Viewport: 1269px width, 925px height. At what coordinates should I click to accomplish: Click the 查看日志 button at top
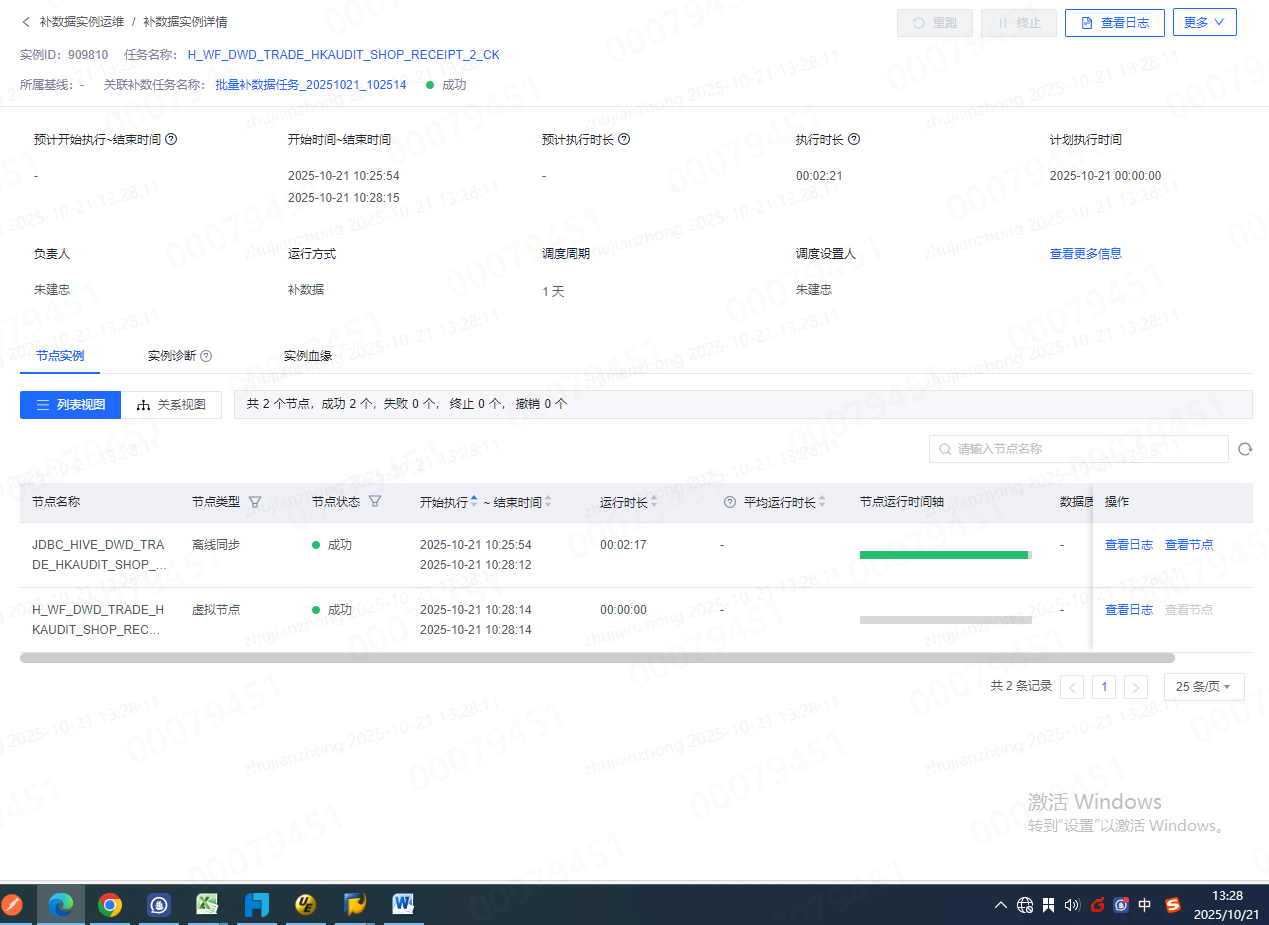pyautogui.click(x=1114, y=23)
